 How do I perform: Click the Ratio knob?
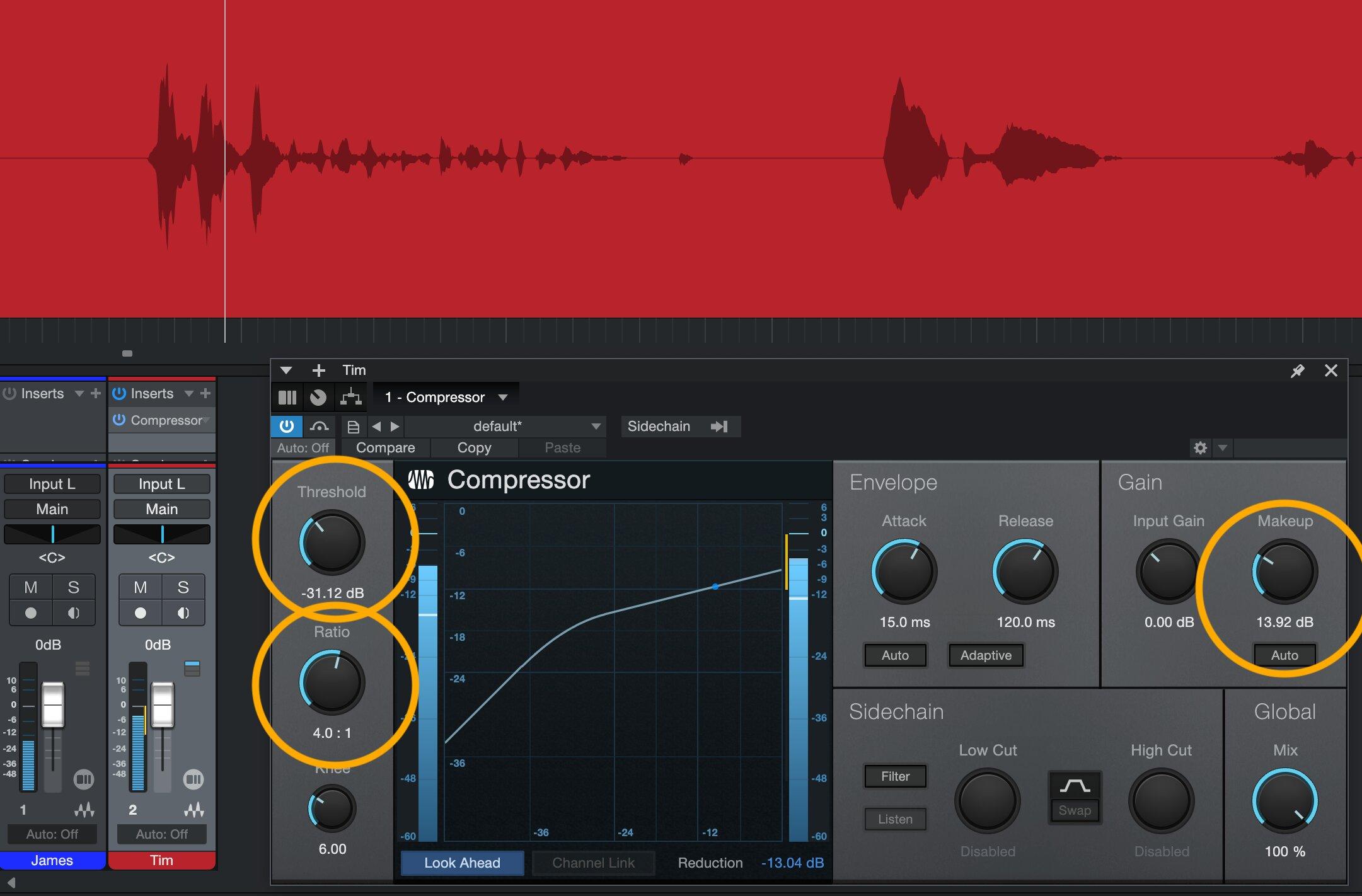(332, 682)
